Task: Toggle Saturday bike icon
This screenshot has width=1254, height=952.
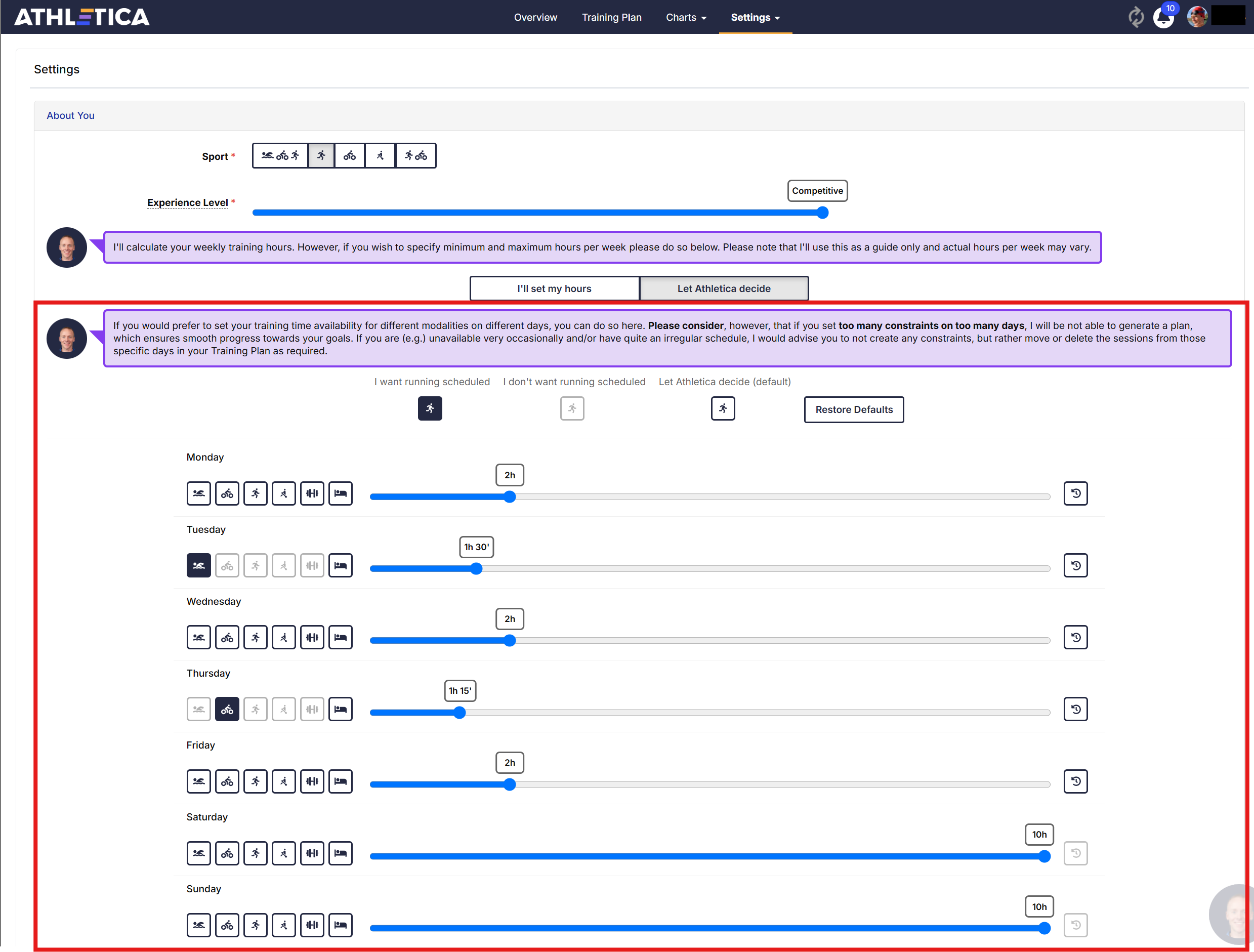Action: coord(227,853)
